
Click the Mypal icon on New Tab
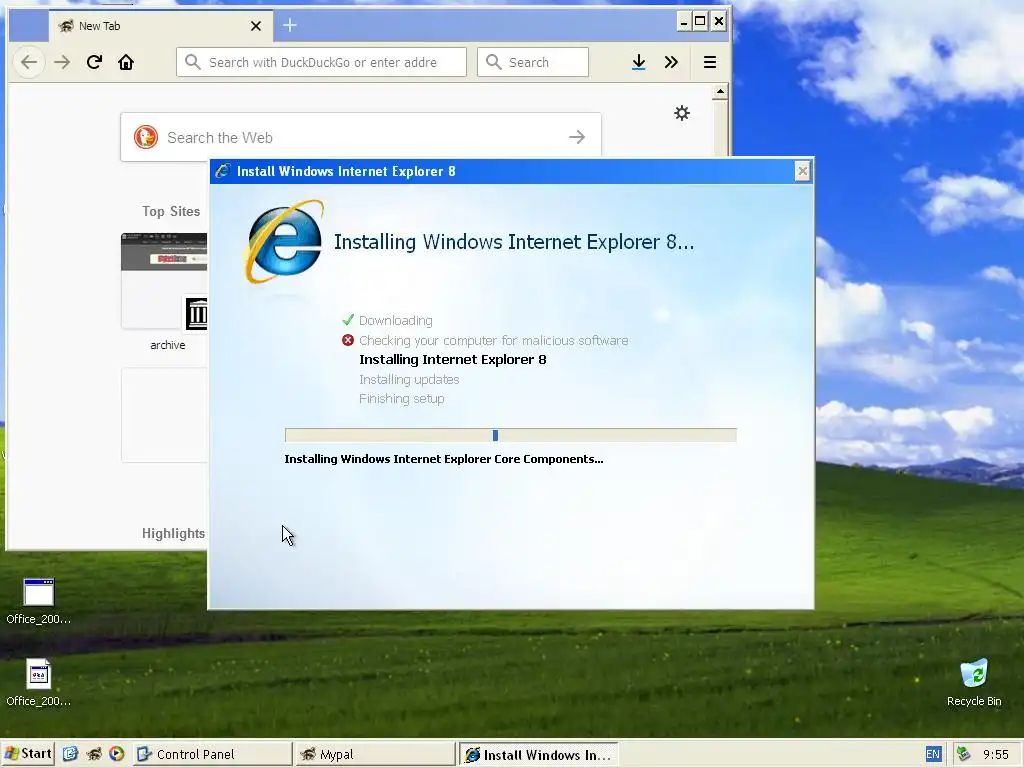66,26
